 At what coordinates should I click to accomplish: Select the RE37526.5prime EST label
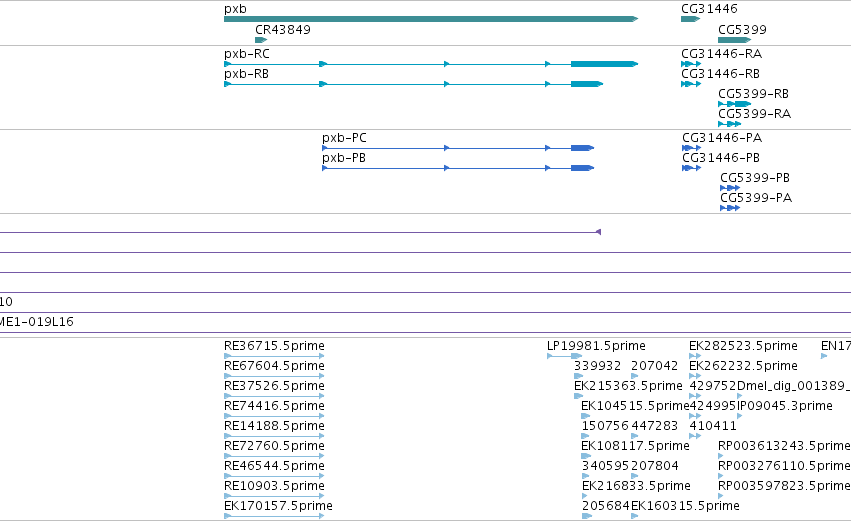click(274, 386)
